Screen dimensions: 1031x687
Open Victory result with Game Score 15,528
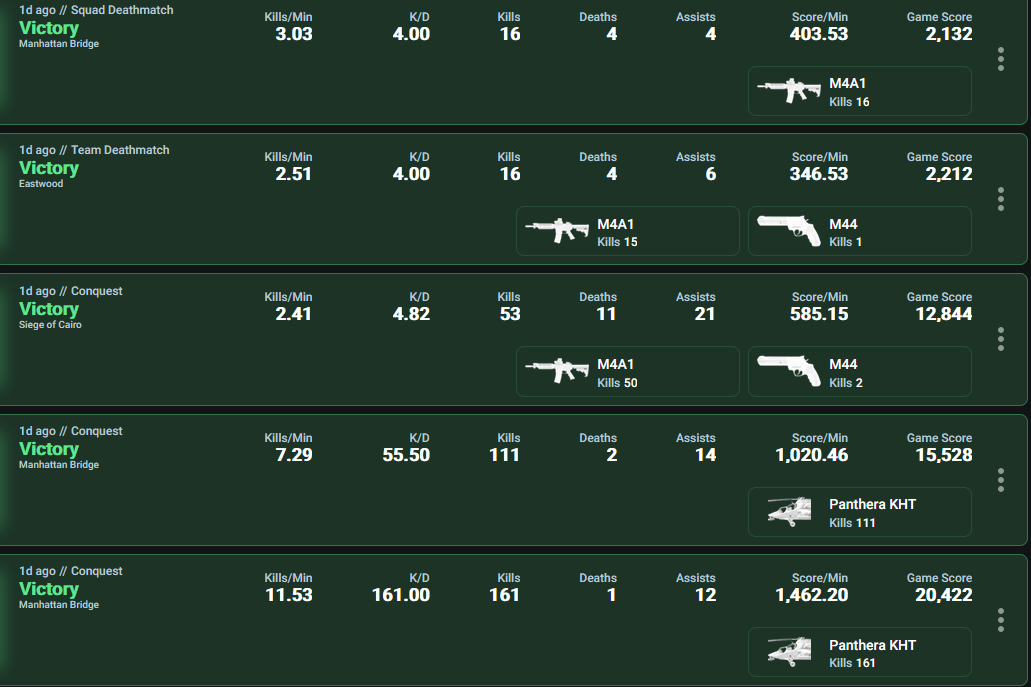[49, 449]
